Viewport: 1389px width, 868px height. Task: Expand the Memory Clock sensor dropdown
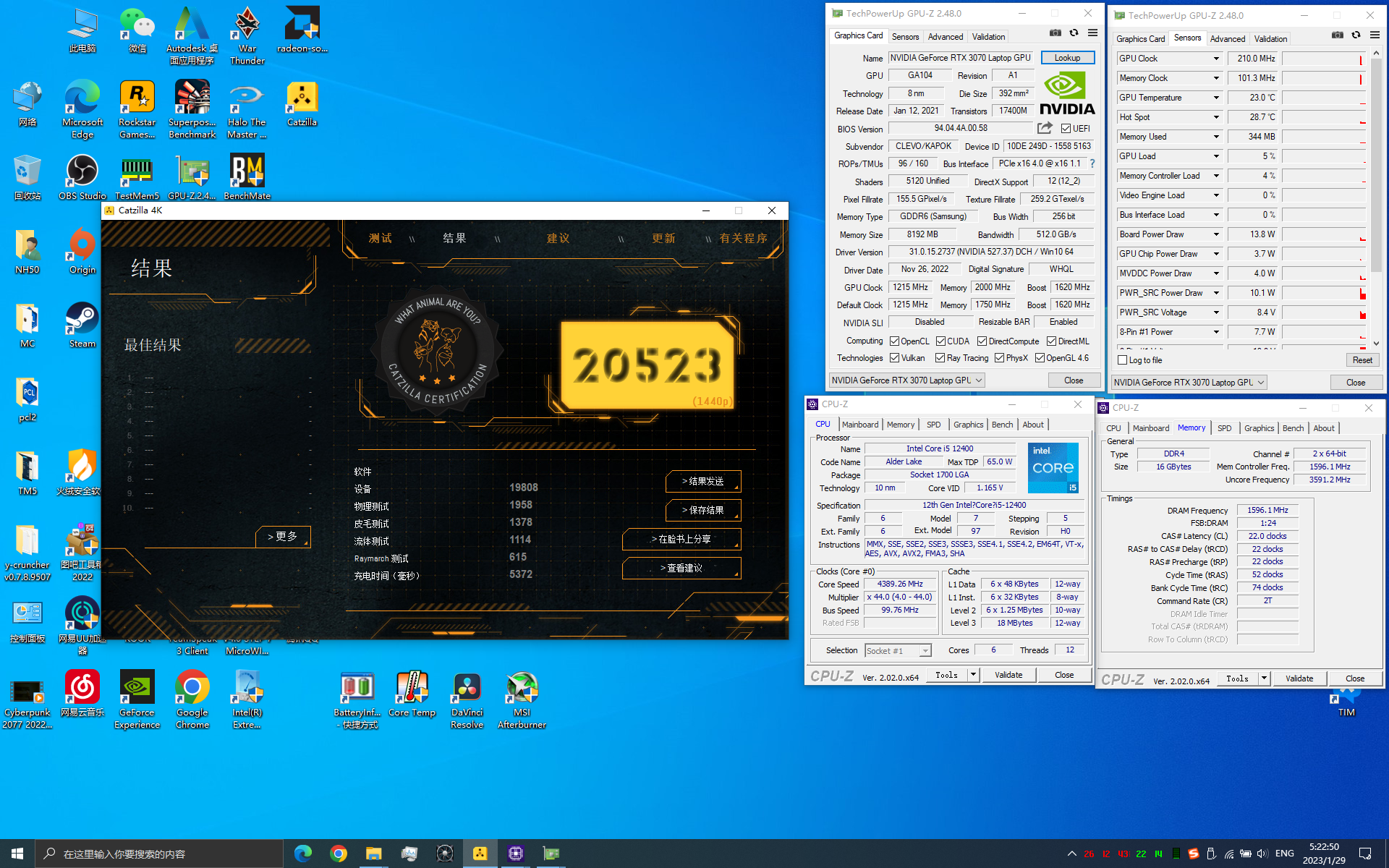(x=1216, y=78)
